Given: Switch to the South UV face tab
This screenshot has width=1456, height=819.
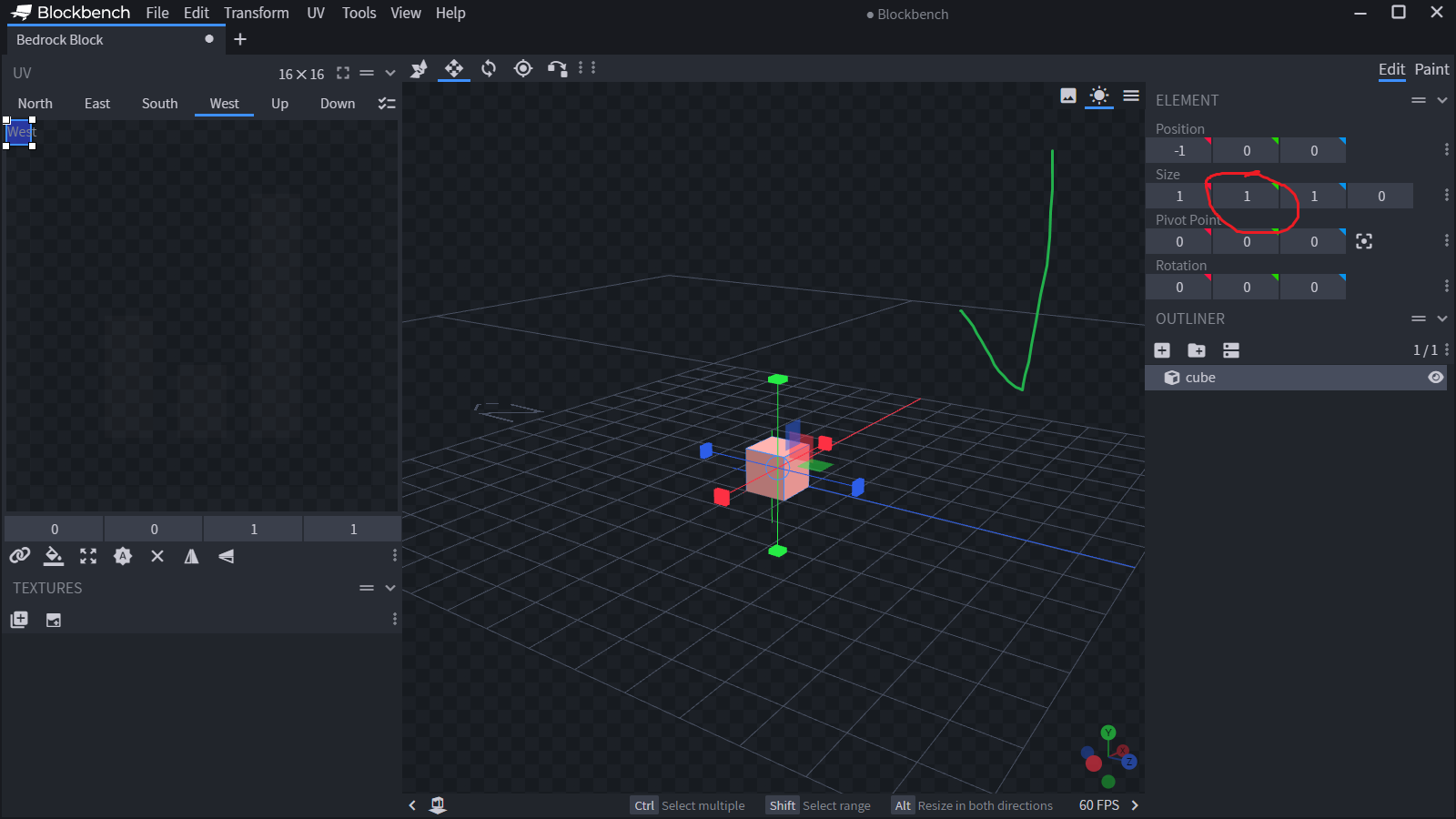Looking at the screenshot, I should click(x=159, y=104).
